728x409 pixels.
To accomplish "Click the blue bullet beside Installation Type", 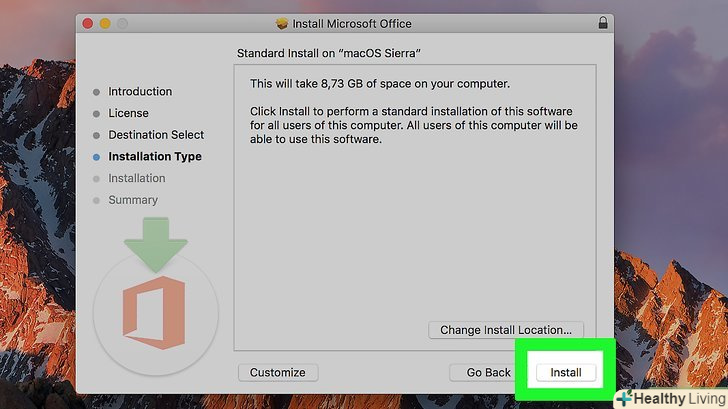I will click(x=96, y=157).
